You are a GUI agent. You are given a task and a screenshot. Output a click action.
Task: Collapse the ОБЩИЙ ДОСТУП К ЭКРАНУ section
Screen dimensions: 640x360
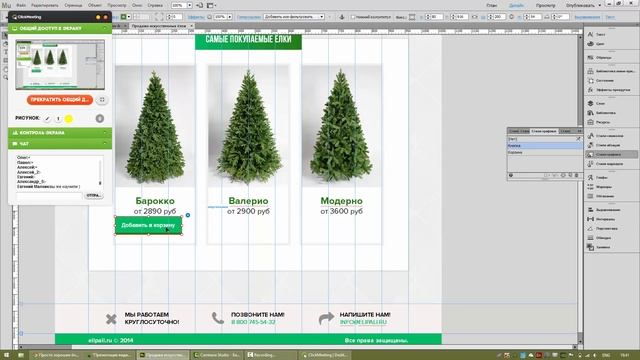[104, 29]
